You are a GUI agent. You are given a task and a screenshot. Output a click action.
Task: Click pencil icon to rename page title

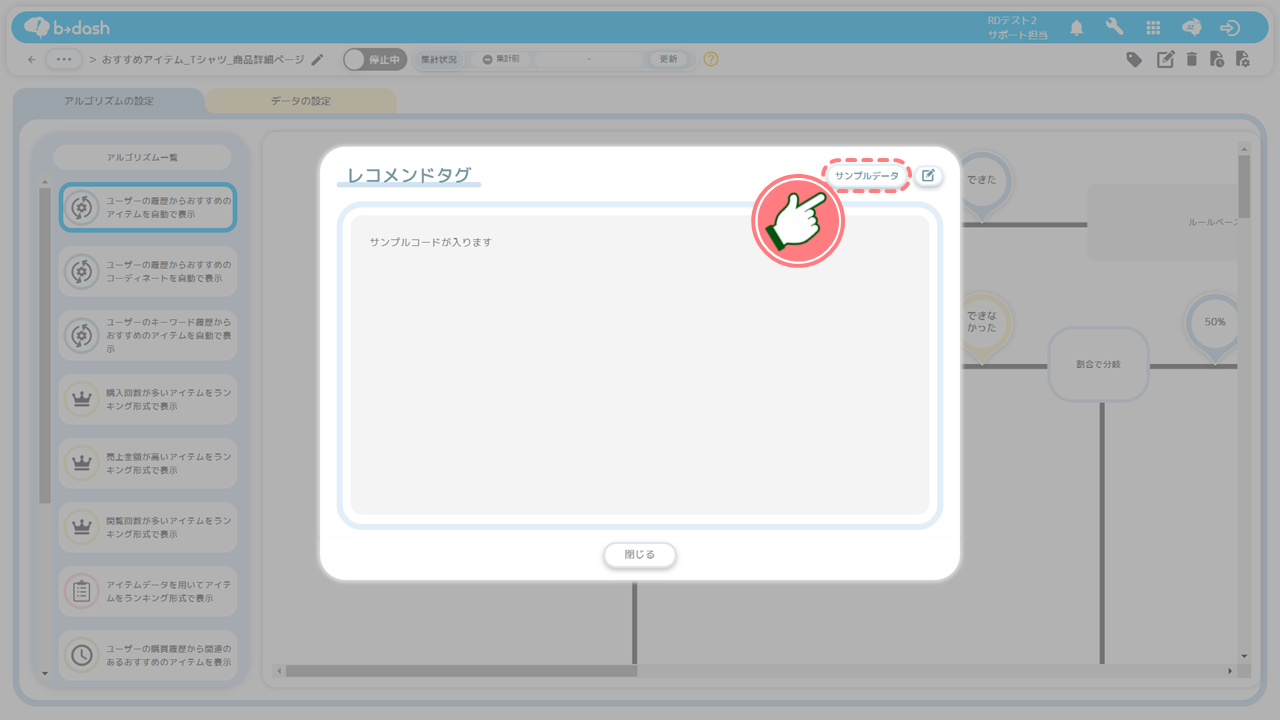coord(317,59)
